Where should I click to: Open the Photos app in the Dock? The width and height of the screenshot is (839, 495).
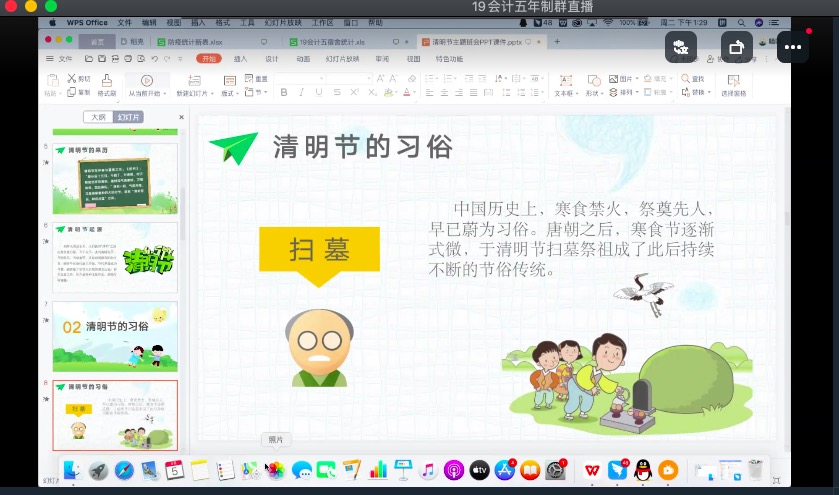coord(275,469)
